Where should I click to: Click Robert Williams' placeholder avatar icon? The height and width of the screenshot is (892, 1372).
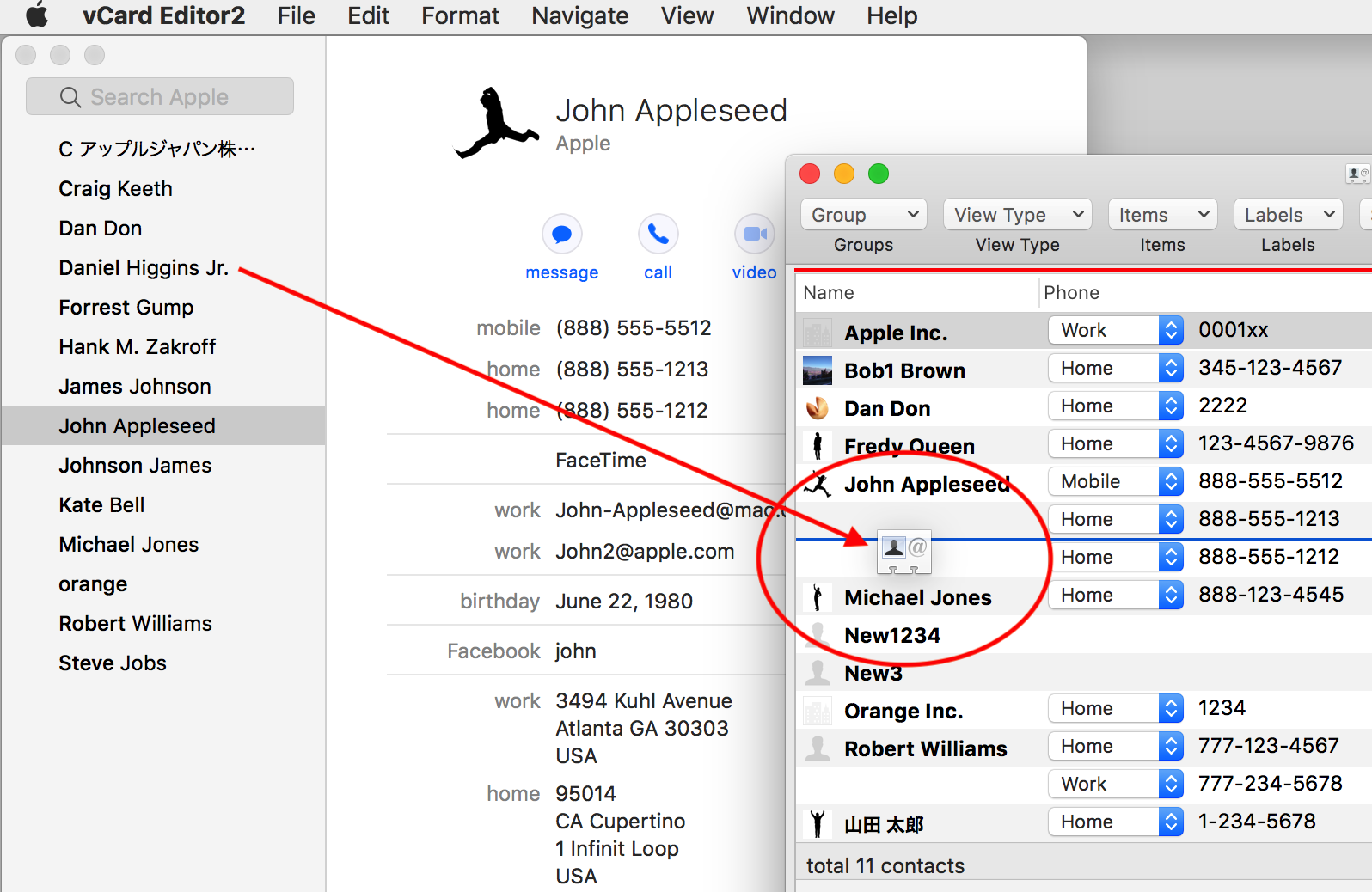click(x=817, y=748)
